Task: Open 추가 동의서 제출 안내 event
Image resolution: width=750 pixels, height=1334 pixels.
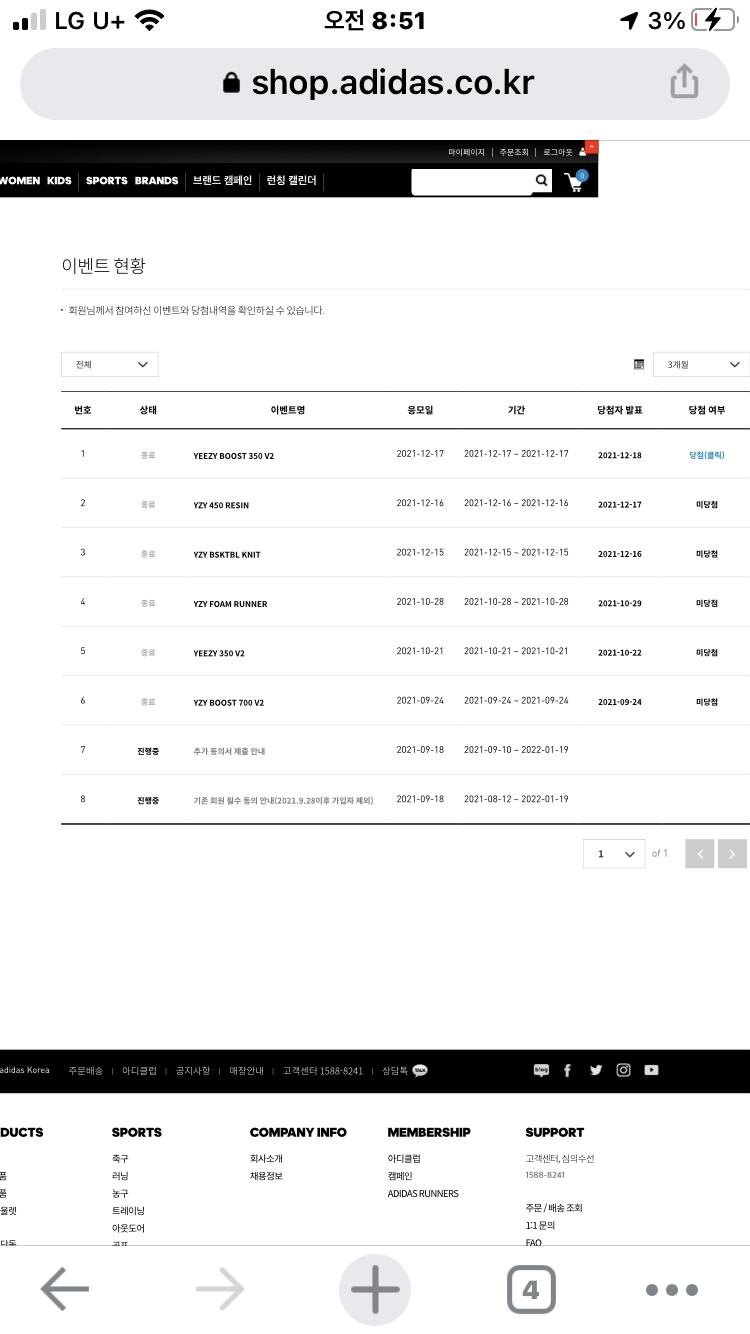Action: 229,751
